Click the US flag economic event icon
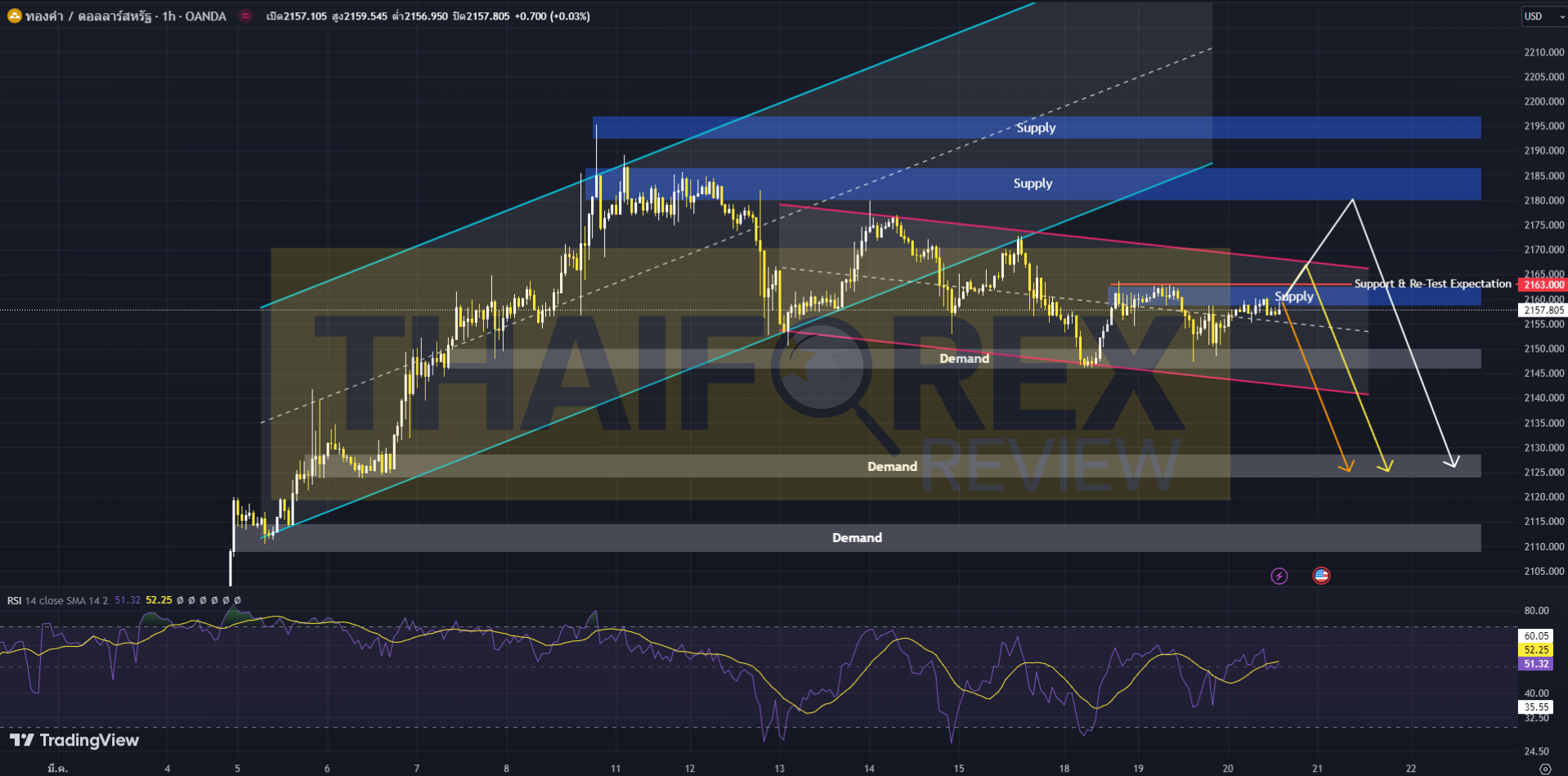The width and height of the screenshot is (1568, 776). (x=1321, y=576)
